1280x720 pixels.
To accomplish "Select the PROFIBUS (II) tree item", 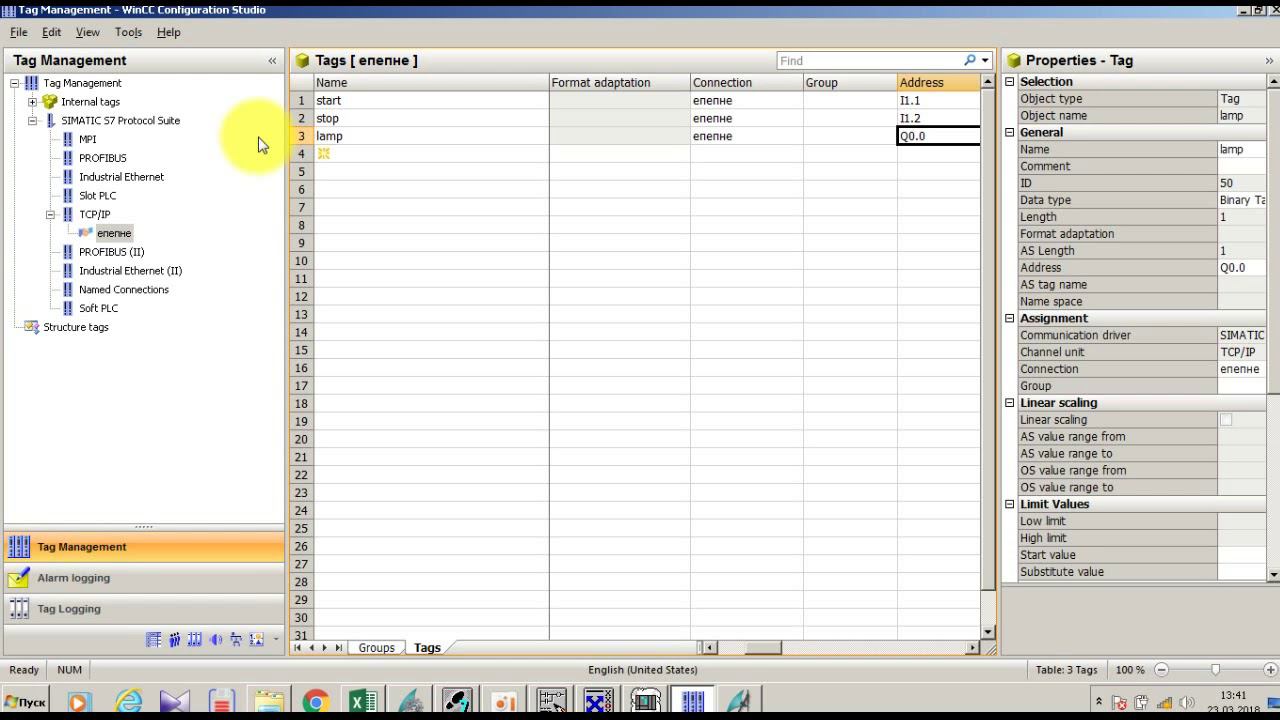I will point(112,252).
